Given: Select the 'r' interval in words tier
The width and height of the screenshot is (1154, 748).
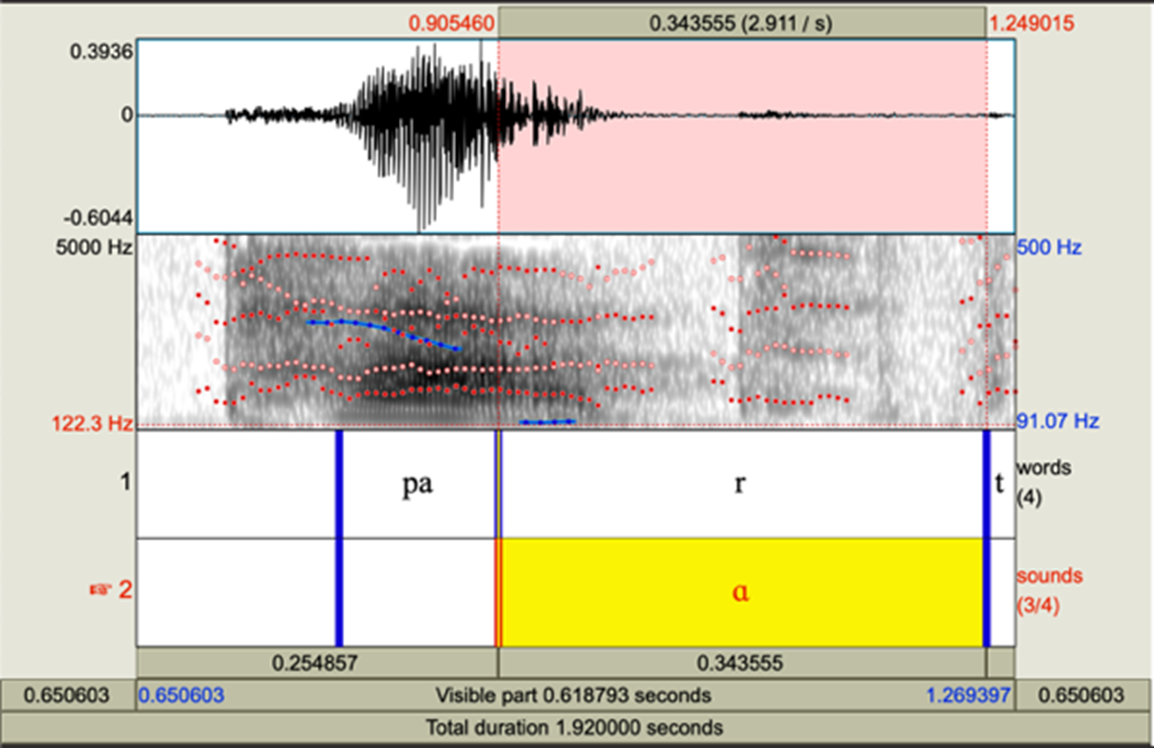Looking at the screenshot, I should pyautogui.click(x=740, y=484).
